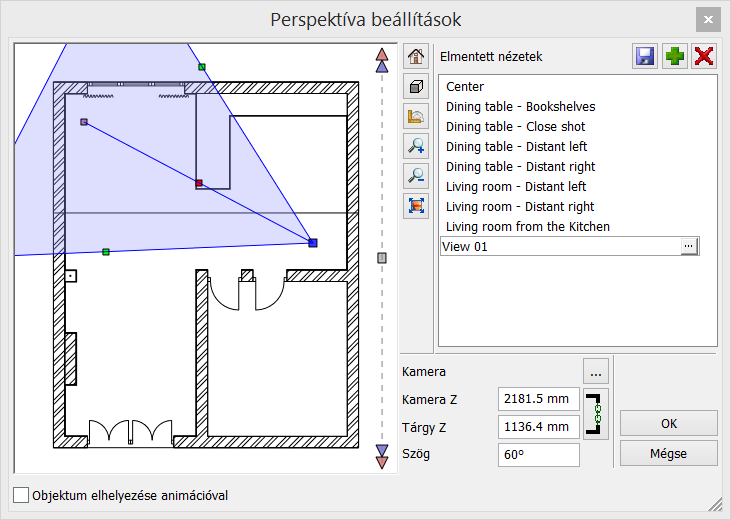The width and height of the screenshot is (731, 520).
Task: Save the current view with floppy icon
Action: tap(645, 56)
